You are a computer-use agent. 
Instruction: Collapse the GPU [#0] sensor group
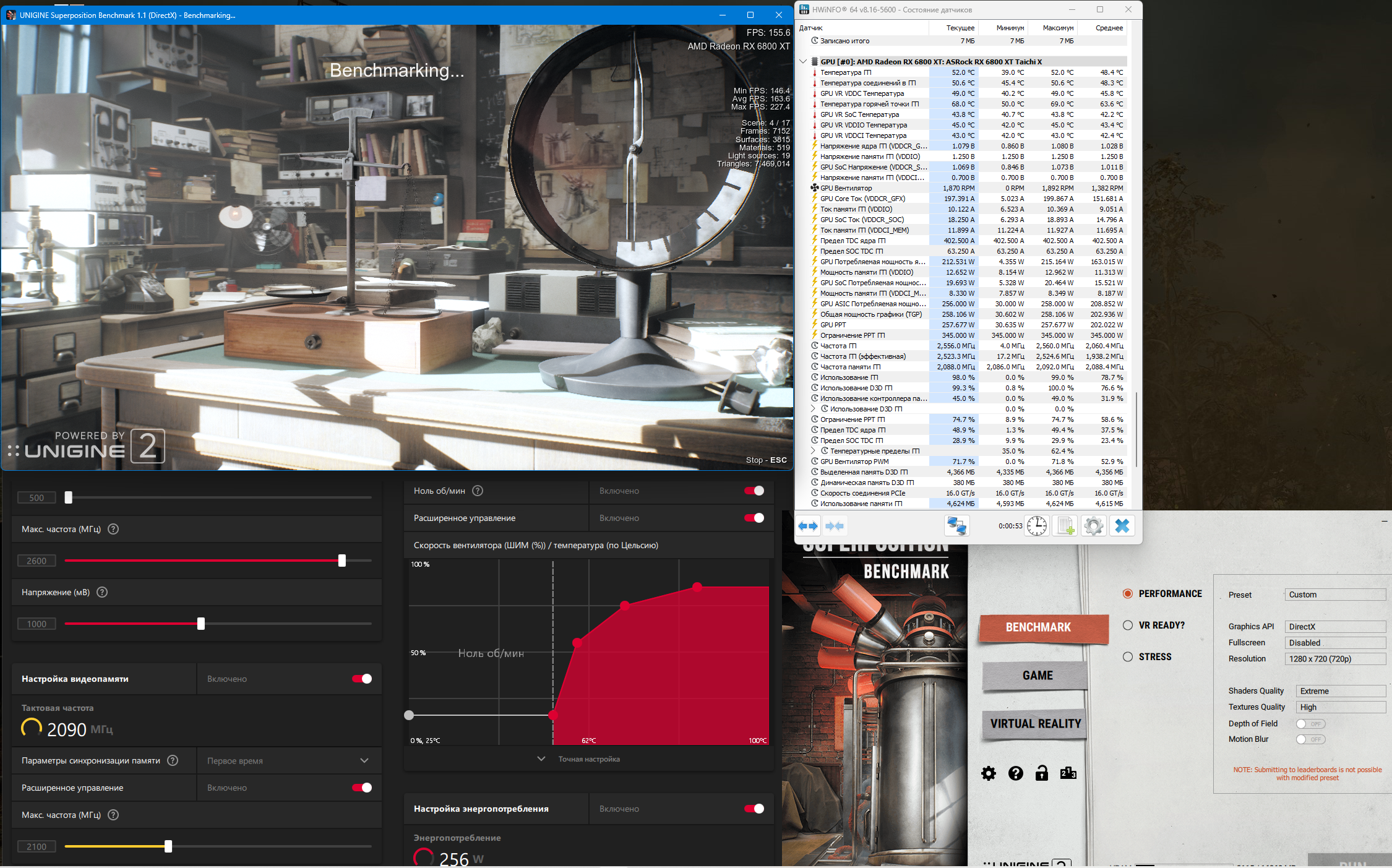tap(803, 62)
